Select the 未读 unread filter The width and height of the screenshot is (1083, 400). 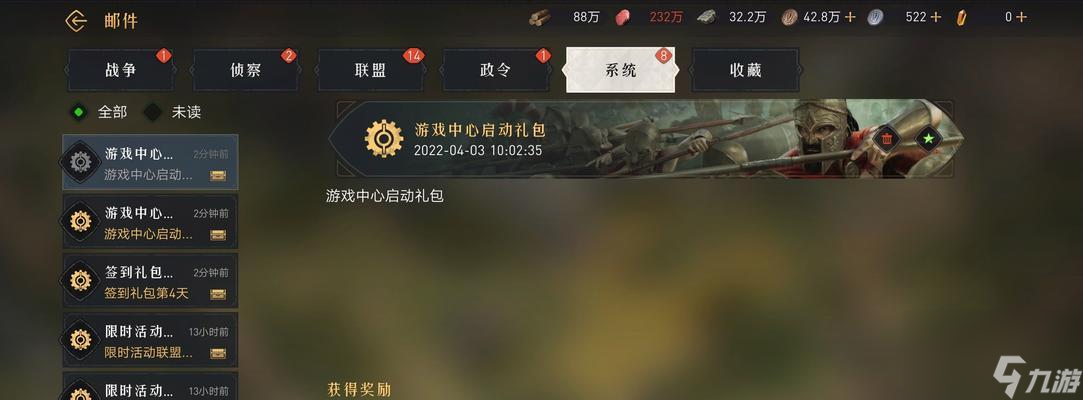pos(153,112)
